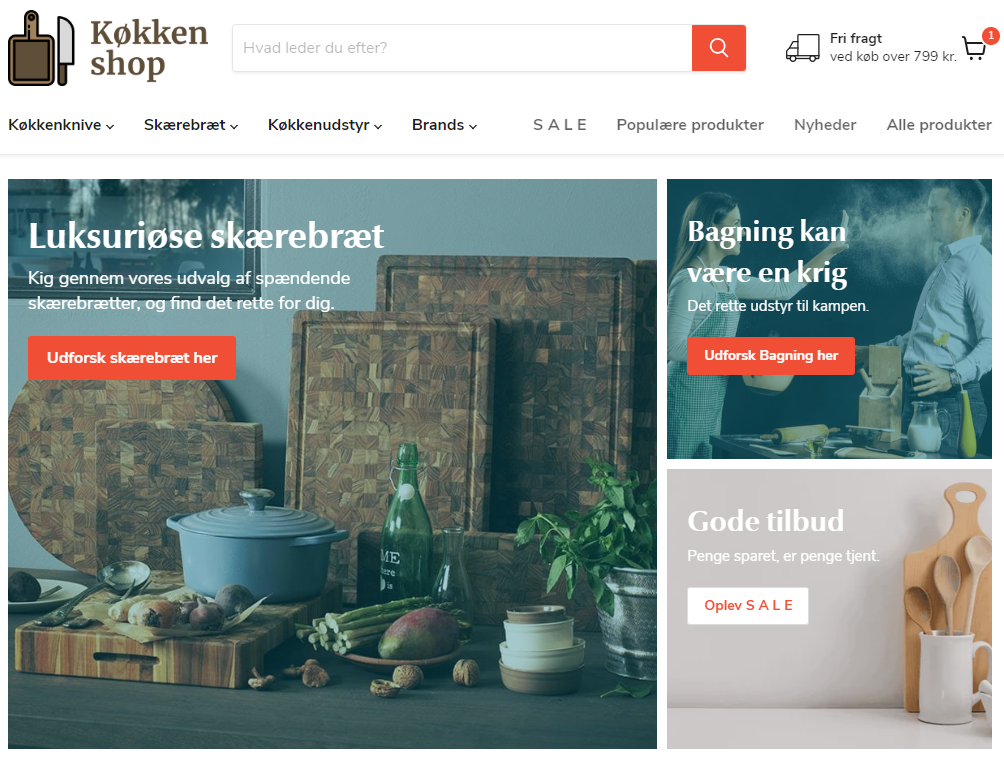Open Populære produkter menu item
The height and width of the screenshot is (758, 1004).
690,125
